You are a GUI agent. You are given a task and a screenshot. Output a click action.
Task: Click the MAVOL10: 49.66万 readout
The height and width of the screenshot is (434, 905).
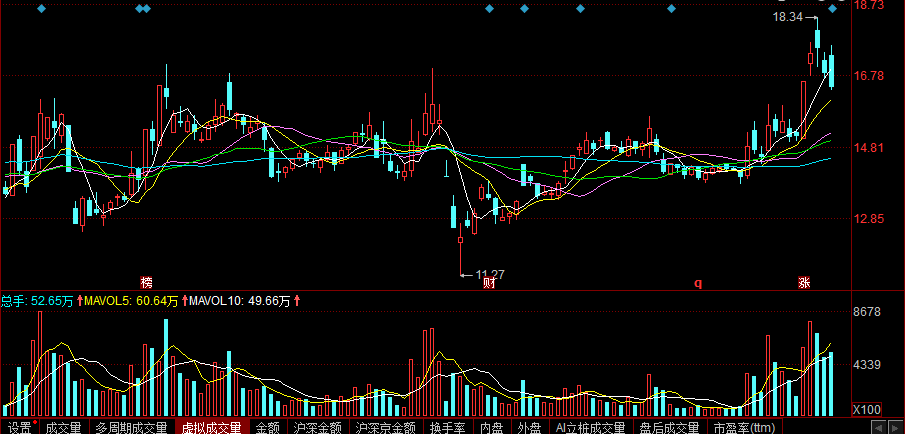(240, 301)
